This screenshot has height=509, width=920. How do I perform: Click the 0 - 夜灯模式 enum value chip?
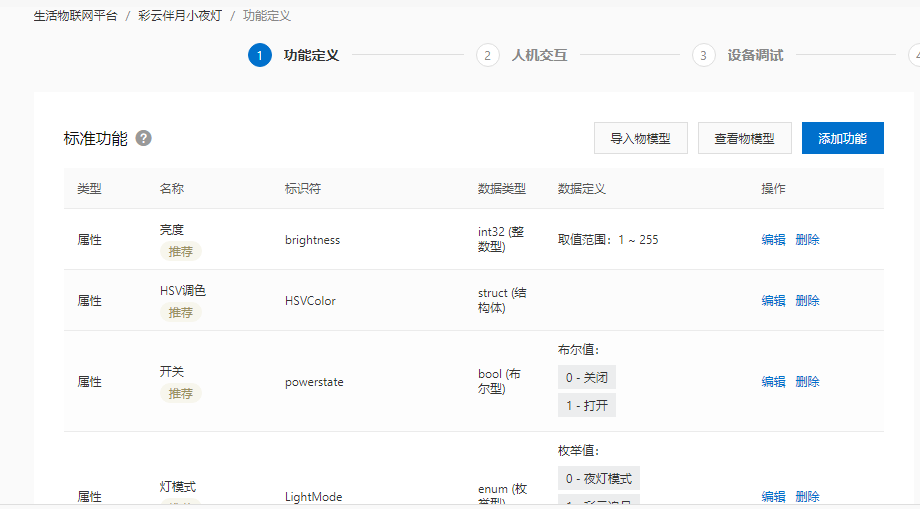click(x=598, y=479)
